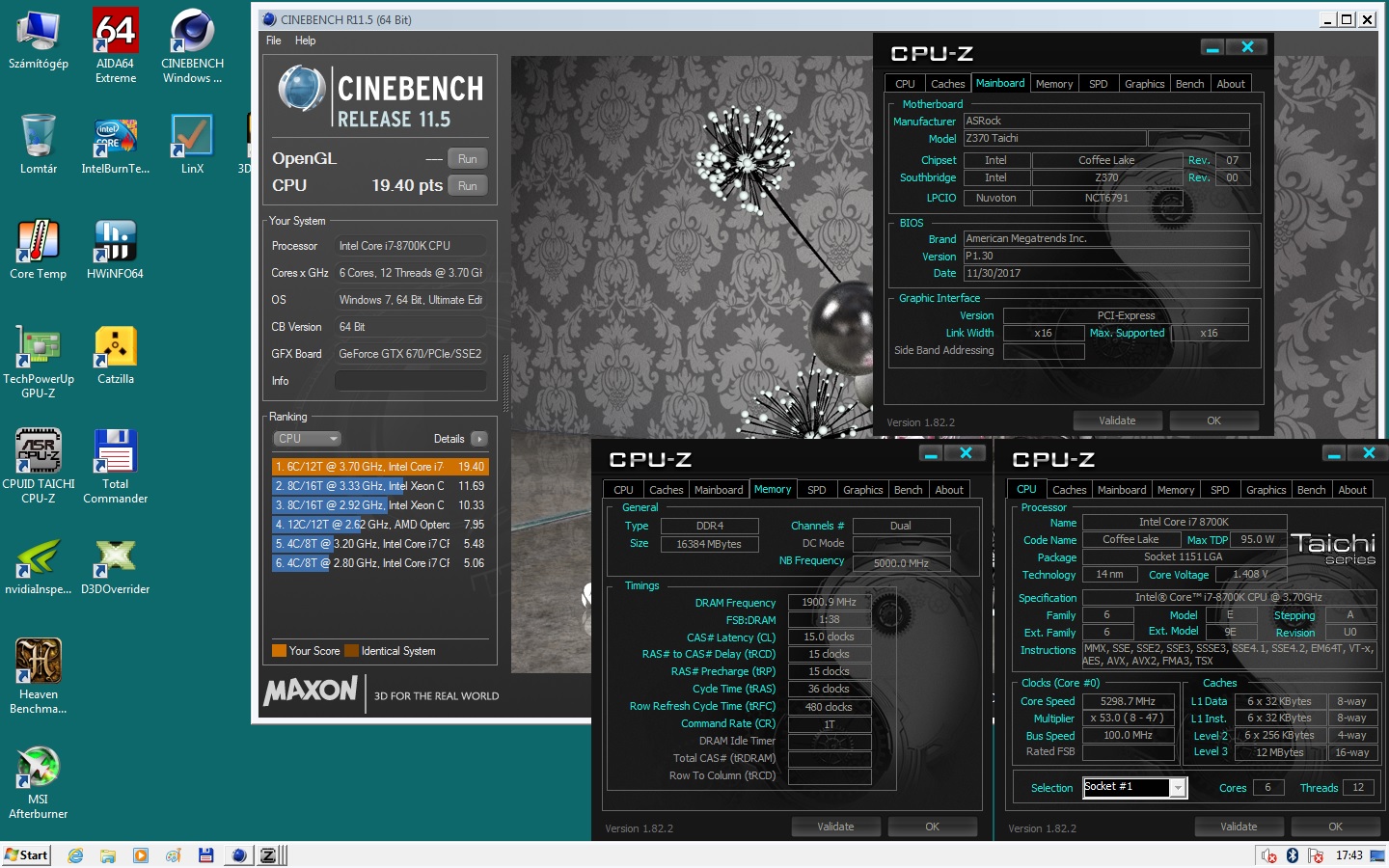
Task: Open Action Center flag tray icon
Action: point(1317,855)
